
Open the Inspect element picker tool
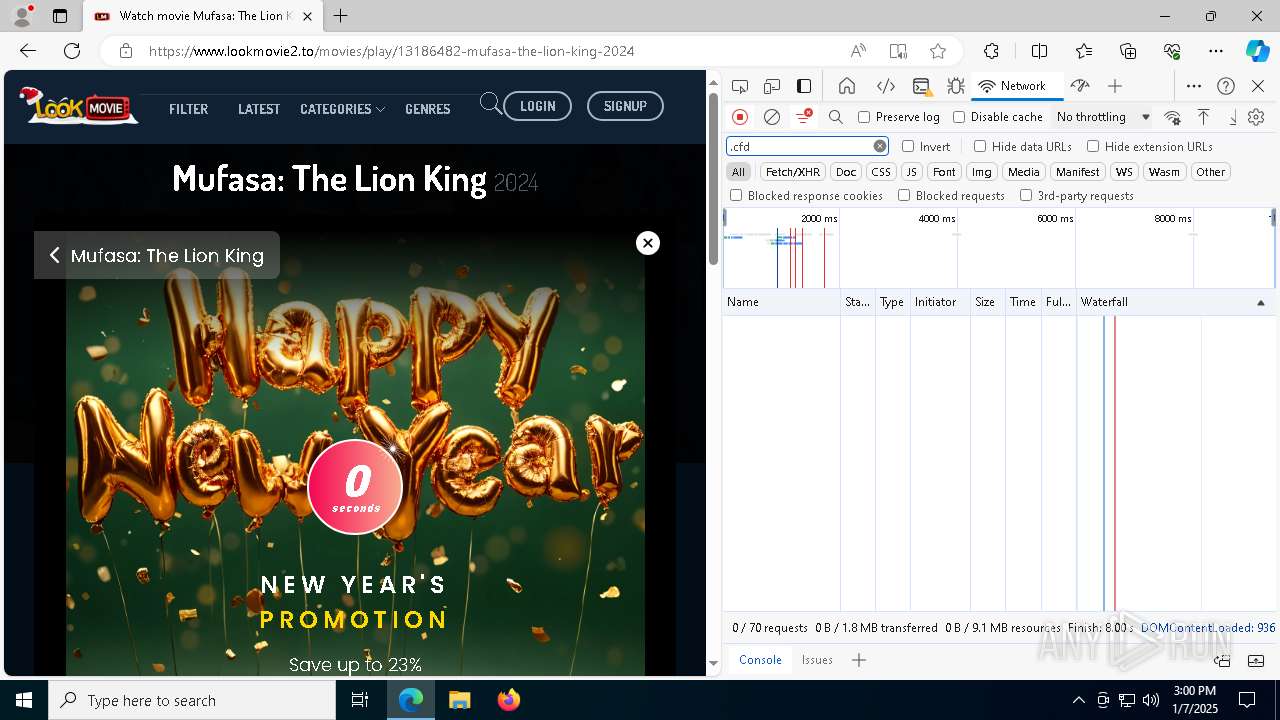(740, 86)
